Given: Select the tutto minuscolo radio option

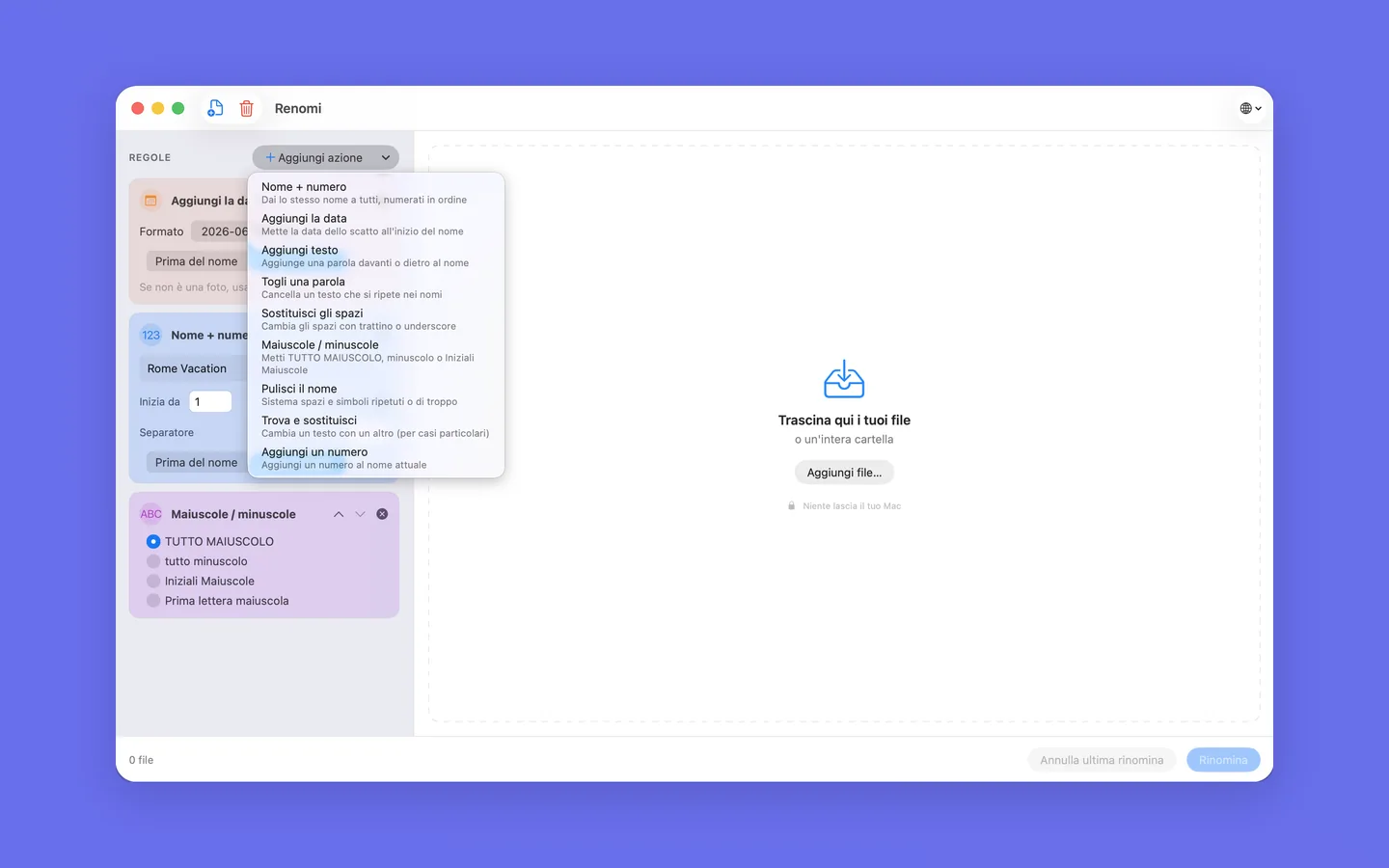Looking at the screenshot, I should coord(153,561).
